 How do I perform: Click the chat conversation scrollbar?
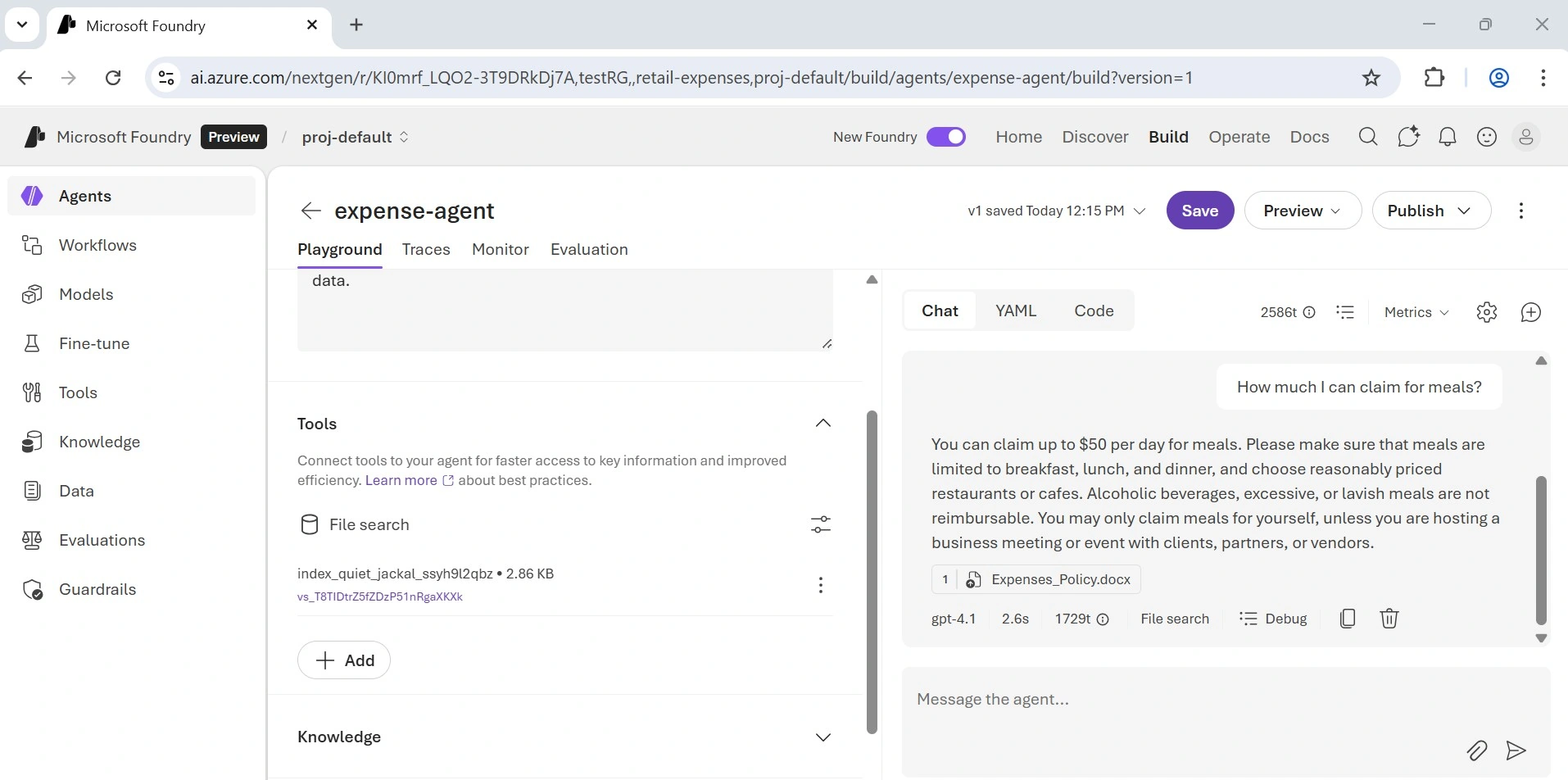point(1541,549)
